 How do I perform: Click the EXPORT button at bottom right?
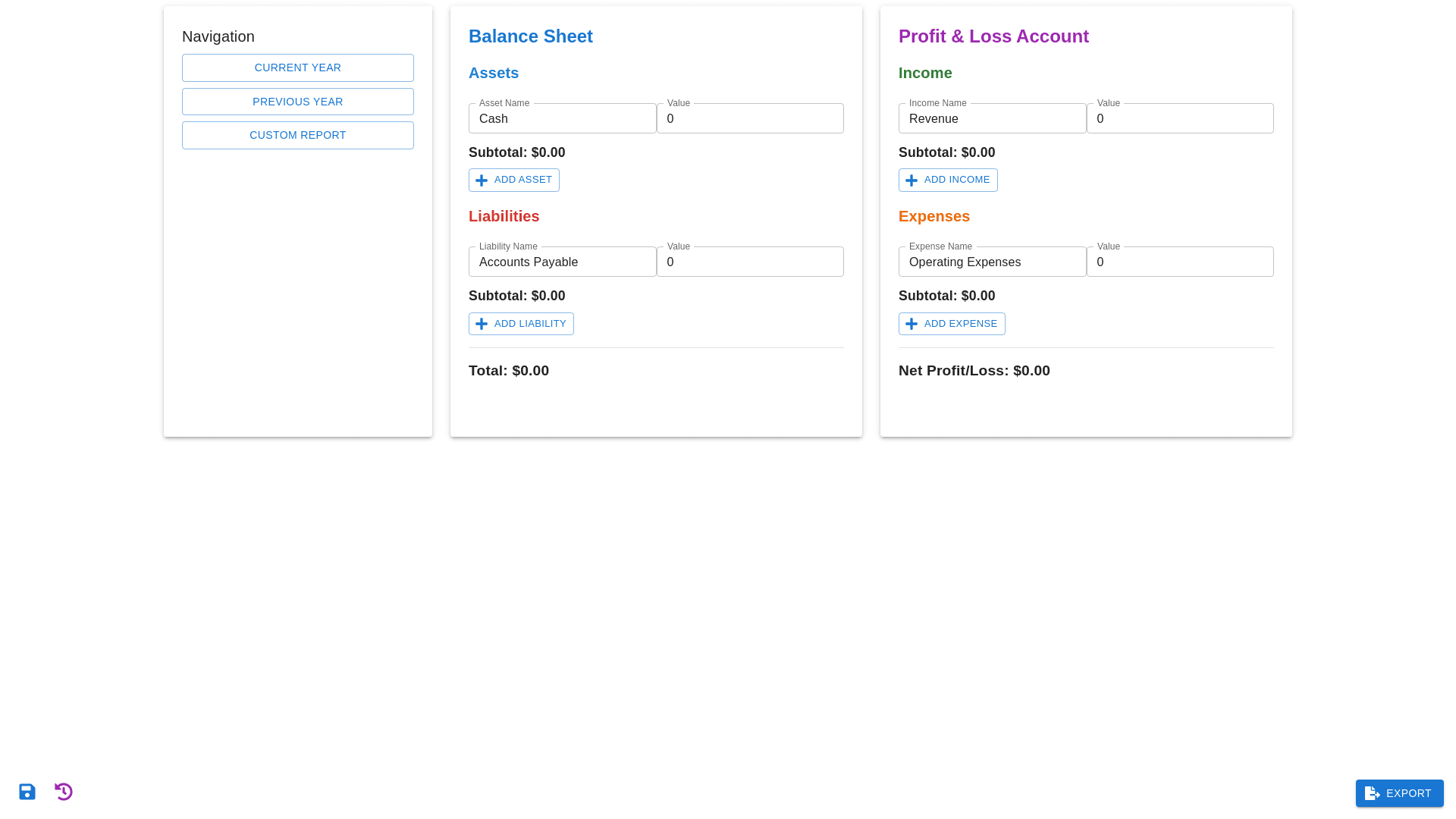tap(1399, 793)
